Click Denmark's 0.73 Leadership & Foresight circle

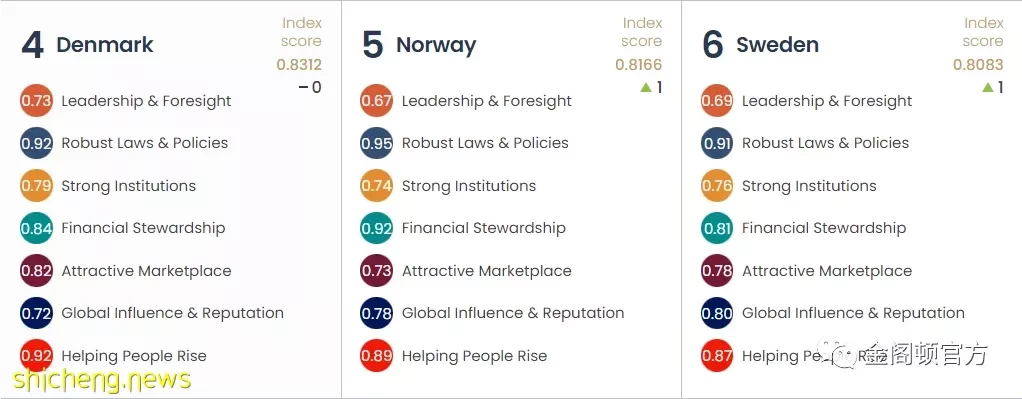(x=36, y=101)
